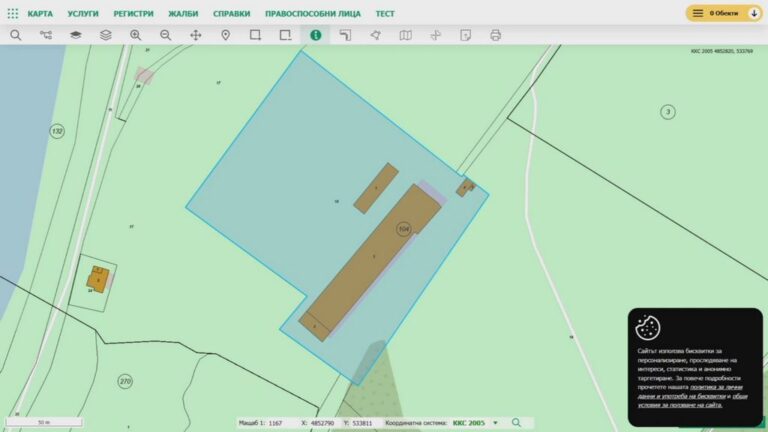
Task: Open the ПРАВОСПОСОБНИ ЛИЦА menu
Action: point(313,14)
